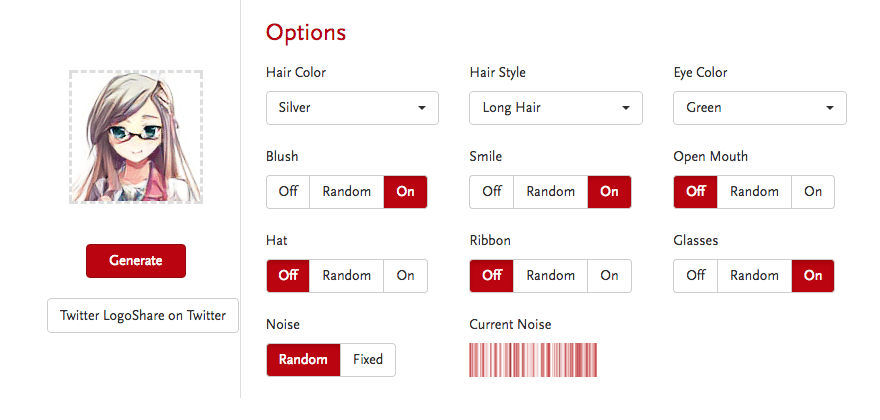Click the Generate button
Image resolution: width=880 pixels, height=420 pixels.
pos(136,261)
